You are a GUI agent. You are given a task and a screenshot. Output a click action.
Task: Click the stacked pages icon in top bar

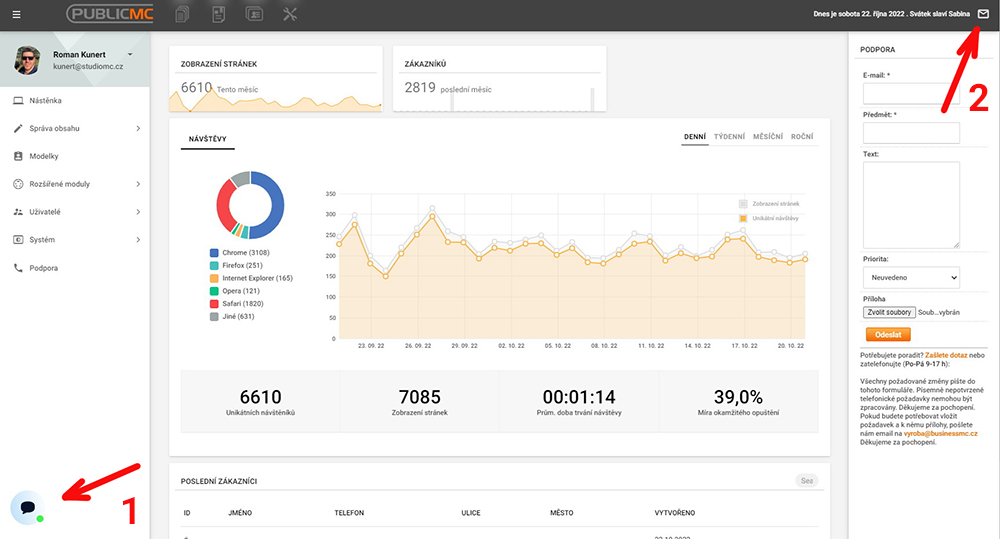point(183,14)
